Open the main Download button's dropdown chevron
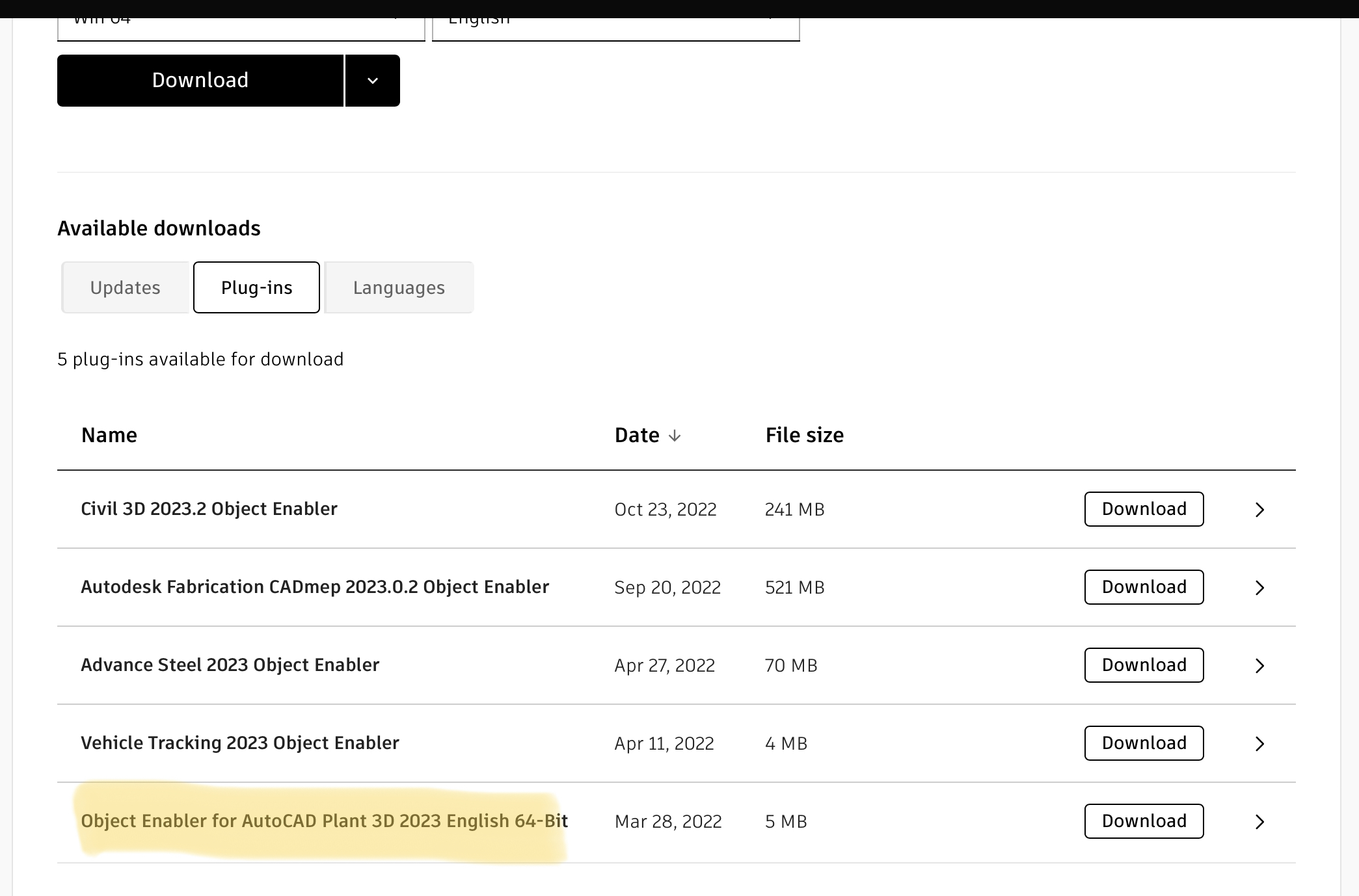This screenshot has width=1359, height=896. click(372, 80)
